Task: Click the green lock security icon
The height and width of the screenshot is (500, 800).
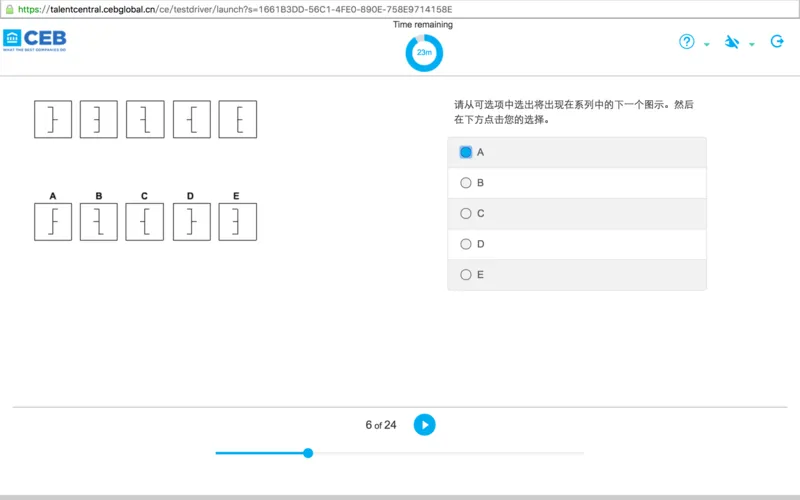Action: click(x=9, y=9)
